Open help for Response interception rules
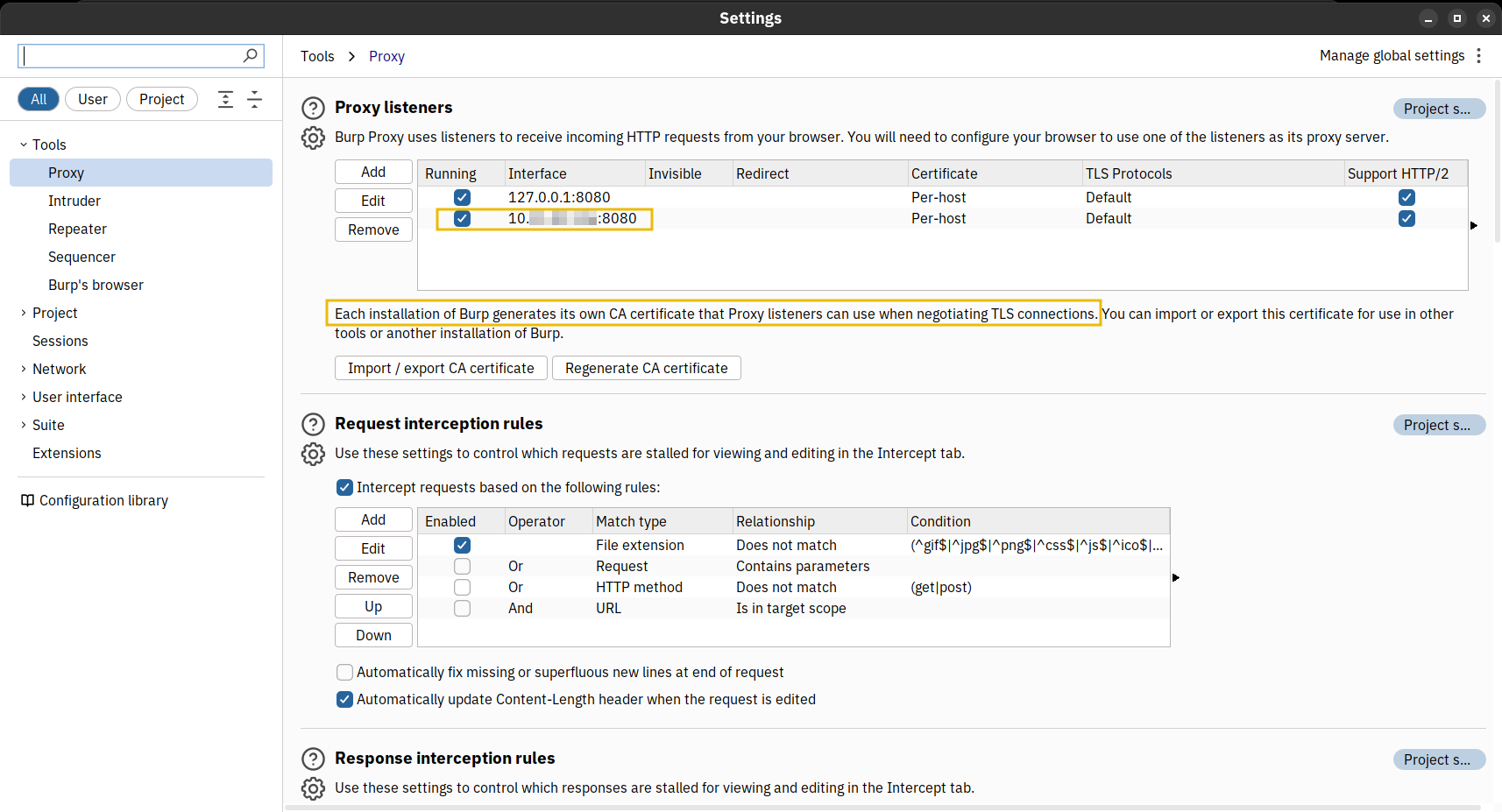Screen dimensions: 1502x812 [x=313, y=759]
